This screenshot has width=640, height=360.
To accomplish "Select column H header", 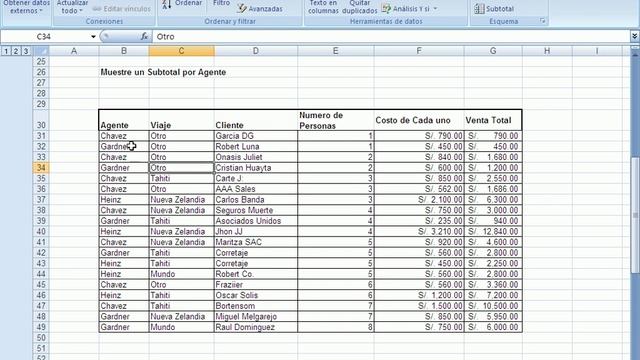I will (x=547, y=51).
